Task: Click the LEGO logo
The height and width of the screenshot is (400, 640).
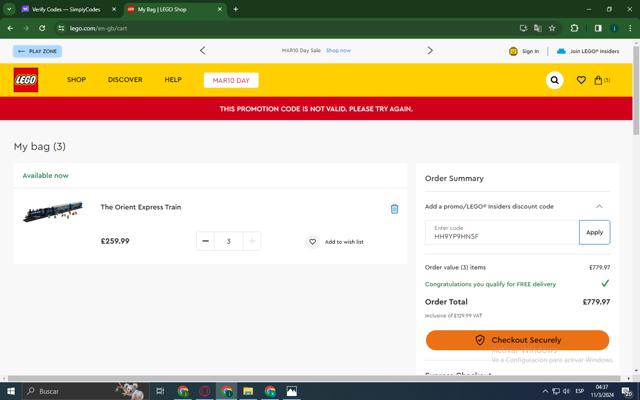Action: tap(26, 80)
